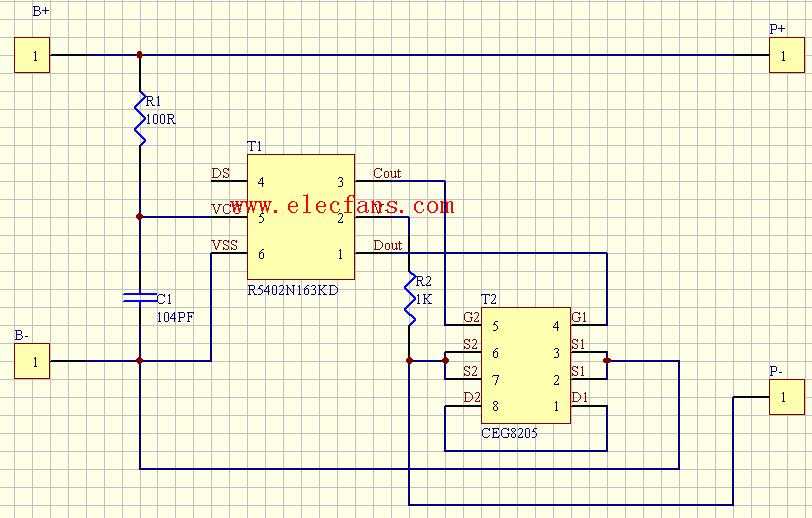Click the R2 designator label
Viewport: 812px width, 518px height.
(x=424, y=281)
